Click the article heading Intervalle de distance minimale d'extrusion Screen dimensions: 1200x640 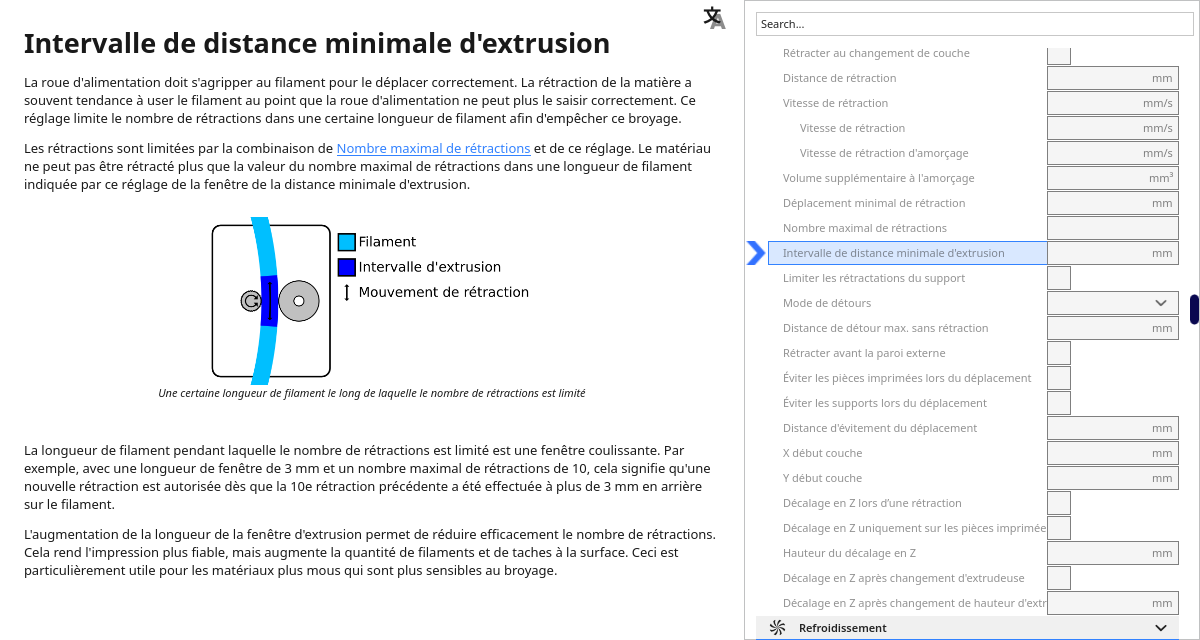click(x=317, y=44)
